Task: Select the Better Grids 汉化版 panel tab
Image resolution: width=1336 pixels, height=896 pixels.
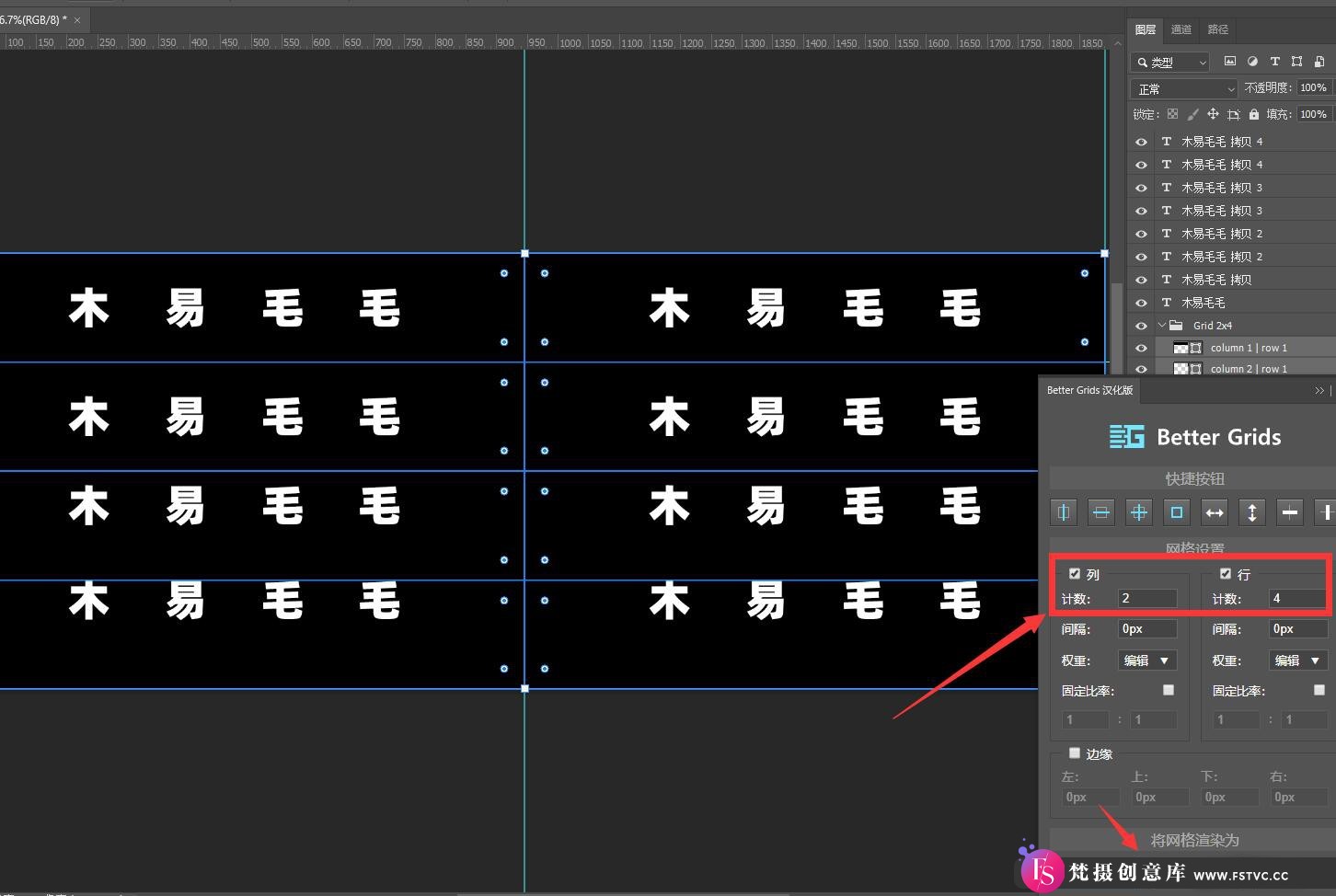Action: coord(1089,390)
